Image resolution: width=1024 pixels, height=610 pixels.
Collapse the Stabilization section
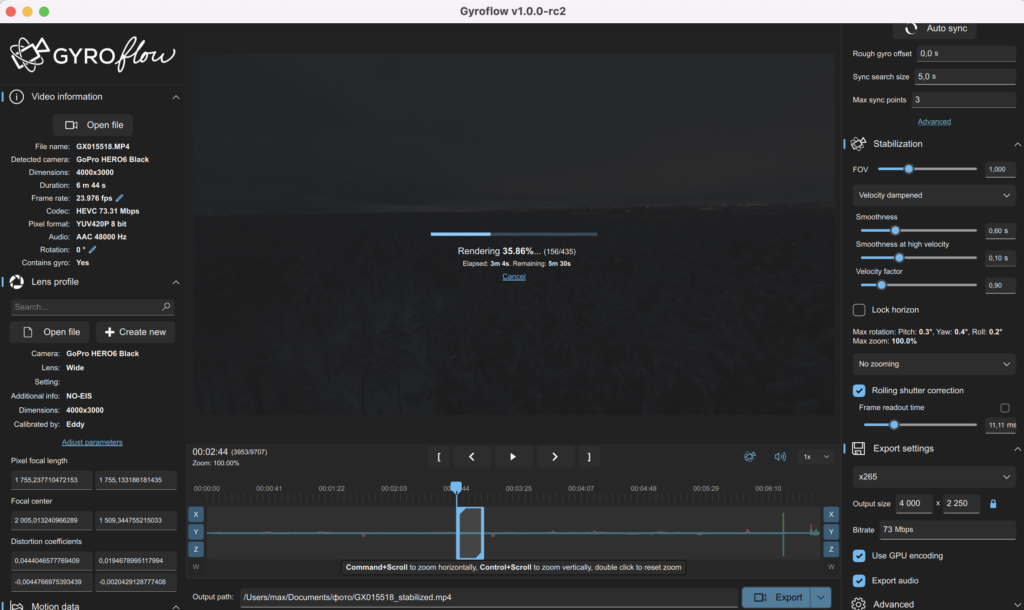click(x=1017, y=144)
